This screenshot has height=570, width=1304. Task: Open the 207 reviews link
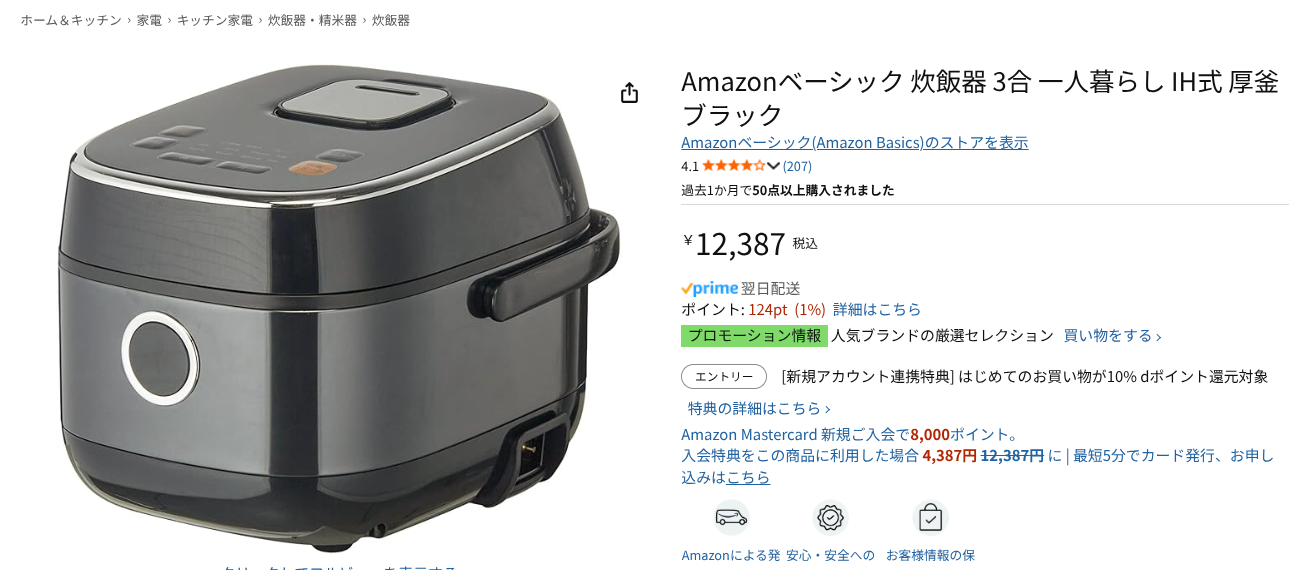[x=797, y=166]
